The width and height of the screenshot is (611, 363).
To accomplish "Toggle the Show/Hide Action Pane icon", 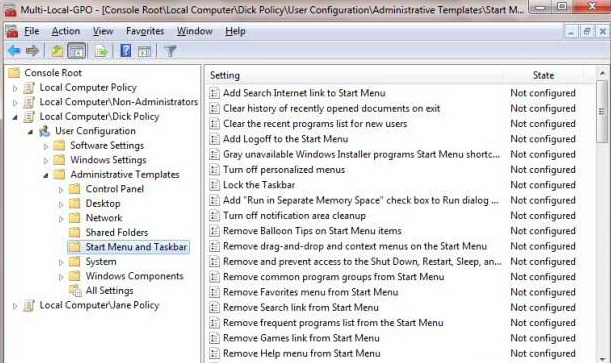I will click(x=144, y=51).
